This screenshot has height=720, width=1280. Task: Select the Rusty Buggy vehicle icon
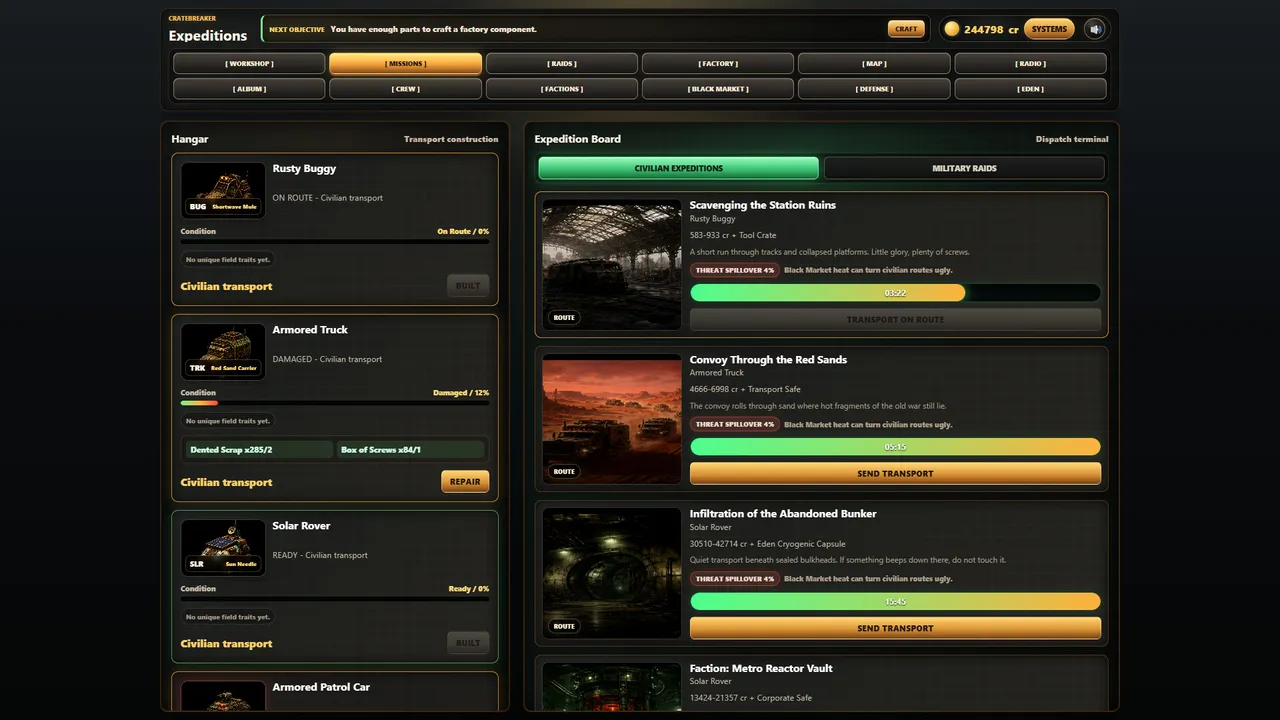tap(223, 190)
